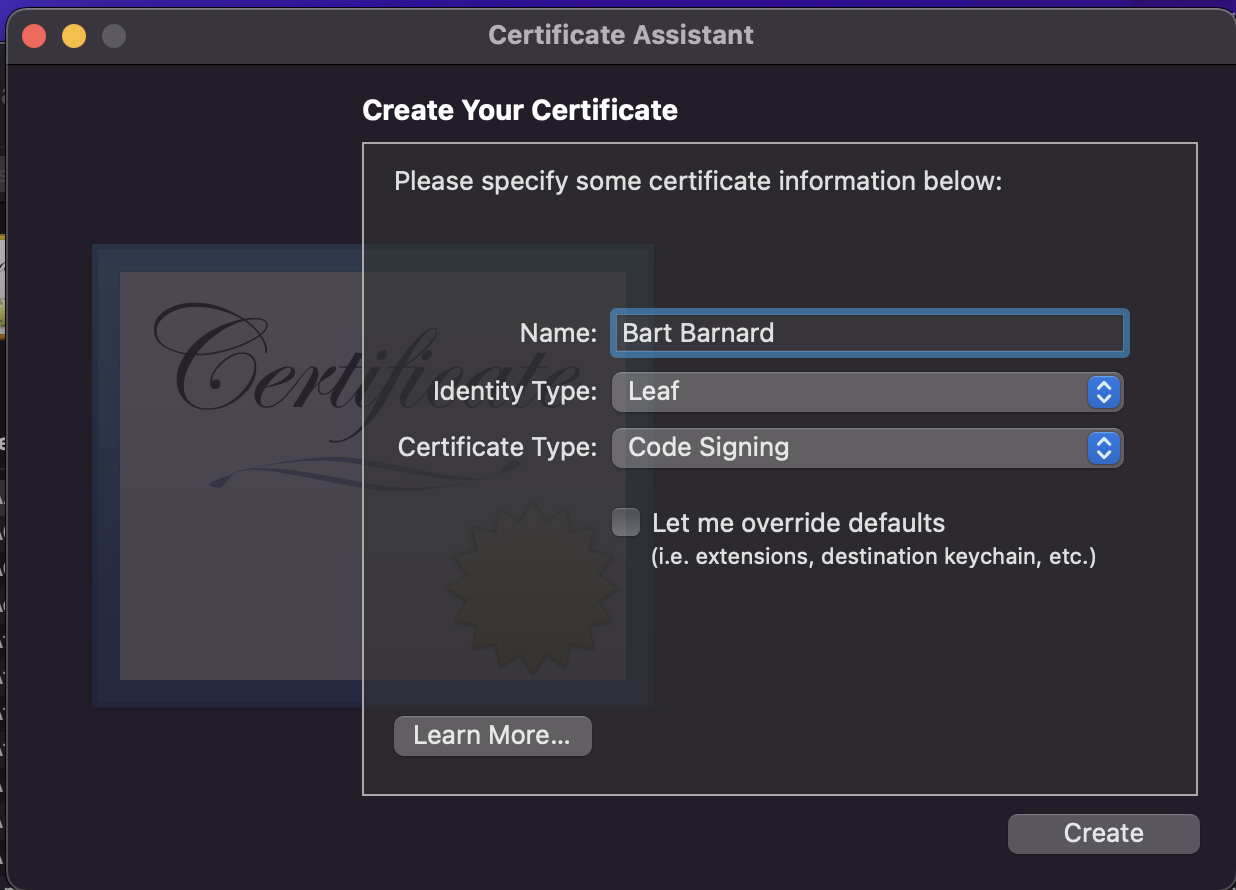This screenshot has width=1236, height=890.
Task: Click the Name: field label
Action: [x=558, y=333]
